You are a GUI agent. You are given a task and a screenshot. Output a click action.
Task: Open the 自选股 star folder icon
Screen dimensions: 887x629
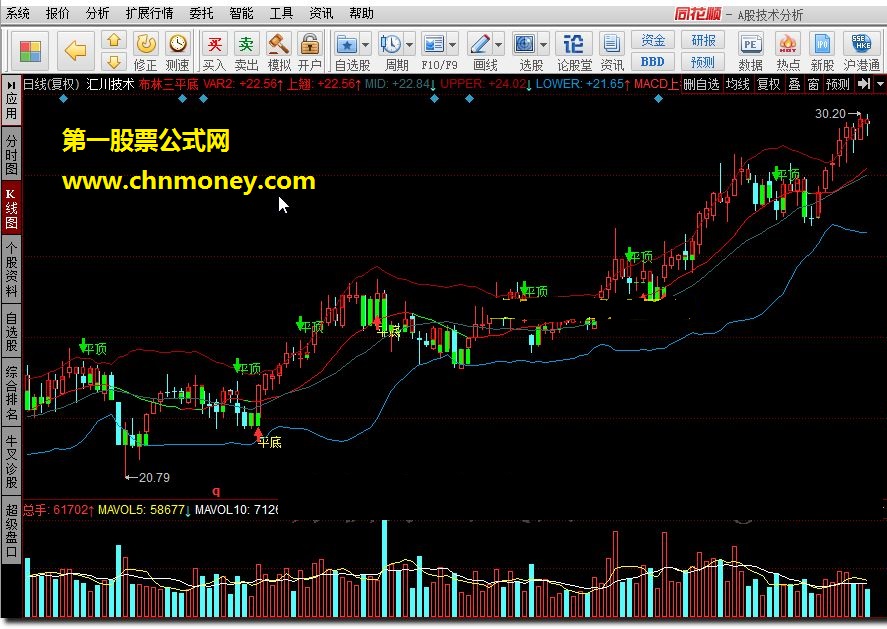346,44
